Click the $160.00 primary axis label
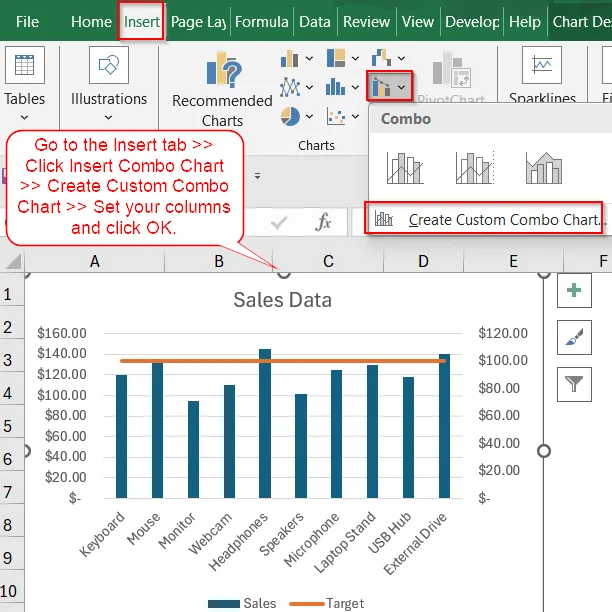Image resolution: width=612 pixels, height=612 pixels. click(x=62, y=333)
